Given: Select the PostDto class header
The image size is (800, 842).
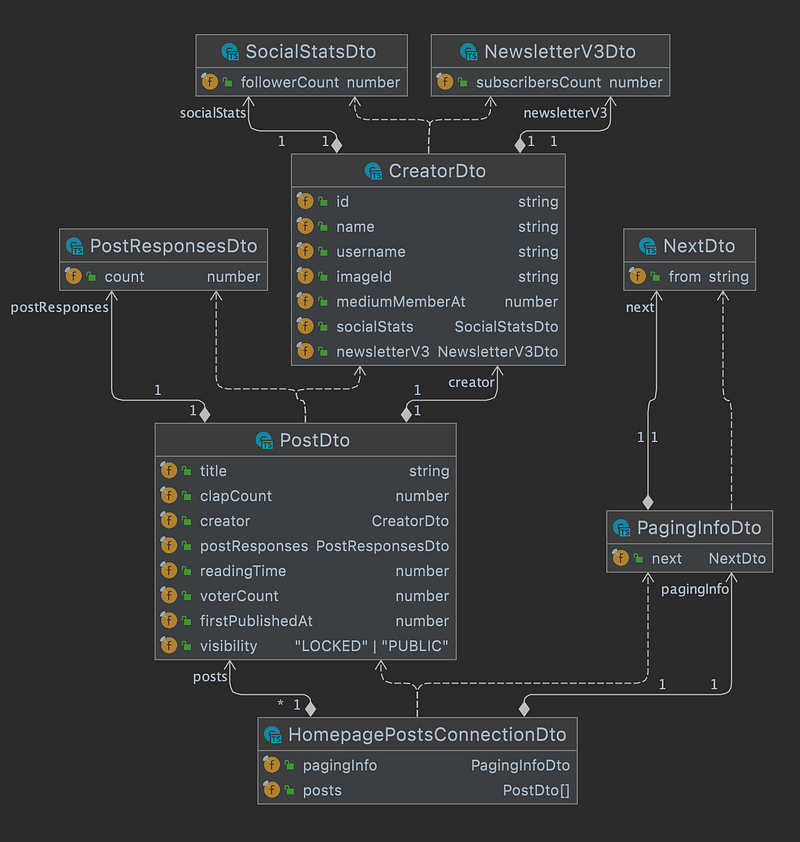Looking at the screenshot, I should [306, 440].
